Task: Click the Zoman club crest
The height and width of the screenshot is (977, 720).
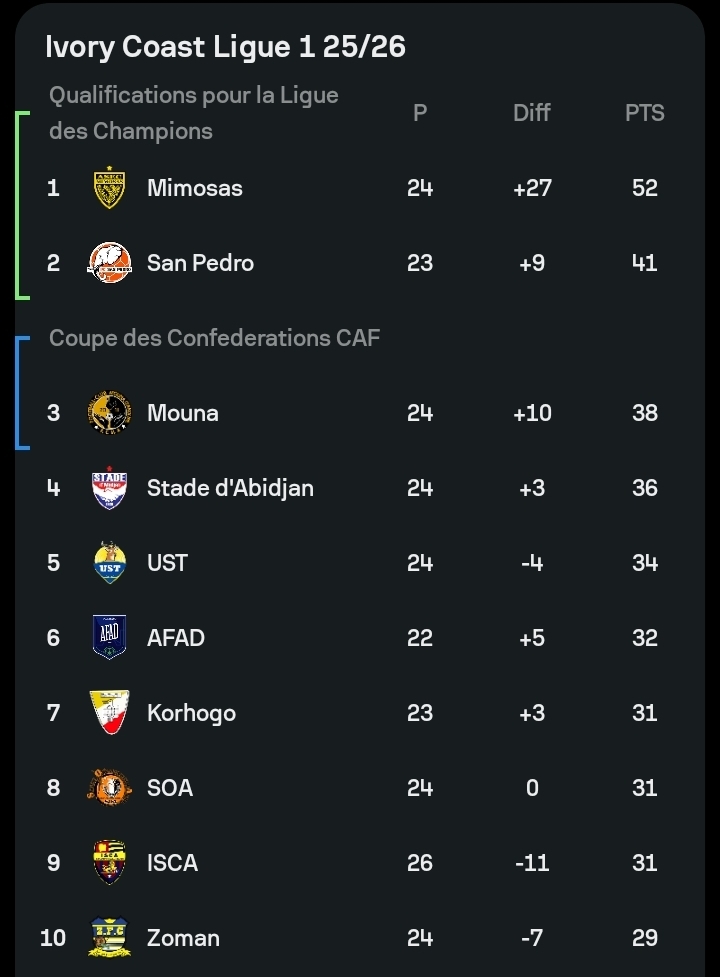Action: (x=109, y=938)
